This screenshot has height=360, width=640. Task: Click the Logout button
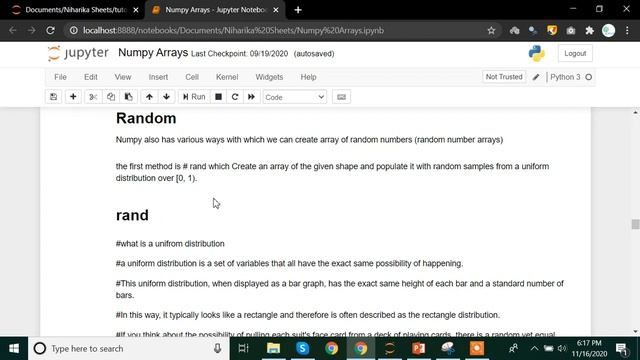(575, 53)
